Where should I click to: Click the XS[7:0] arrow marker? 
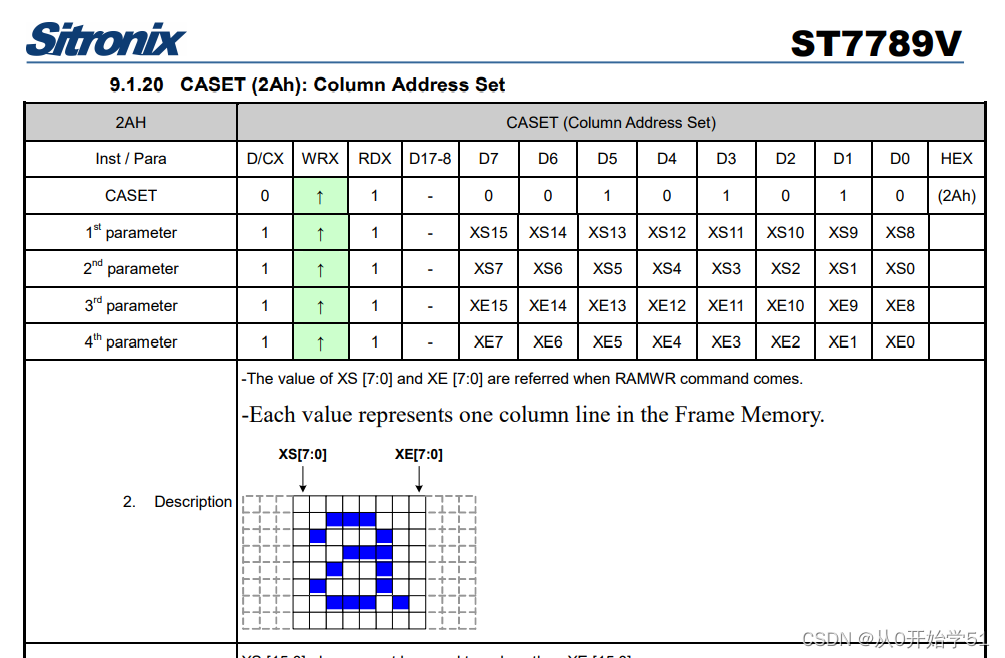[x=303, y=478]
